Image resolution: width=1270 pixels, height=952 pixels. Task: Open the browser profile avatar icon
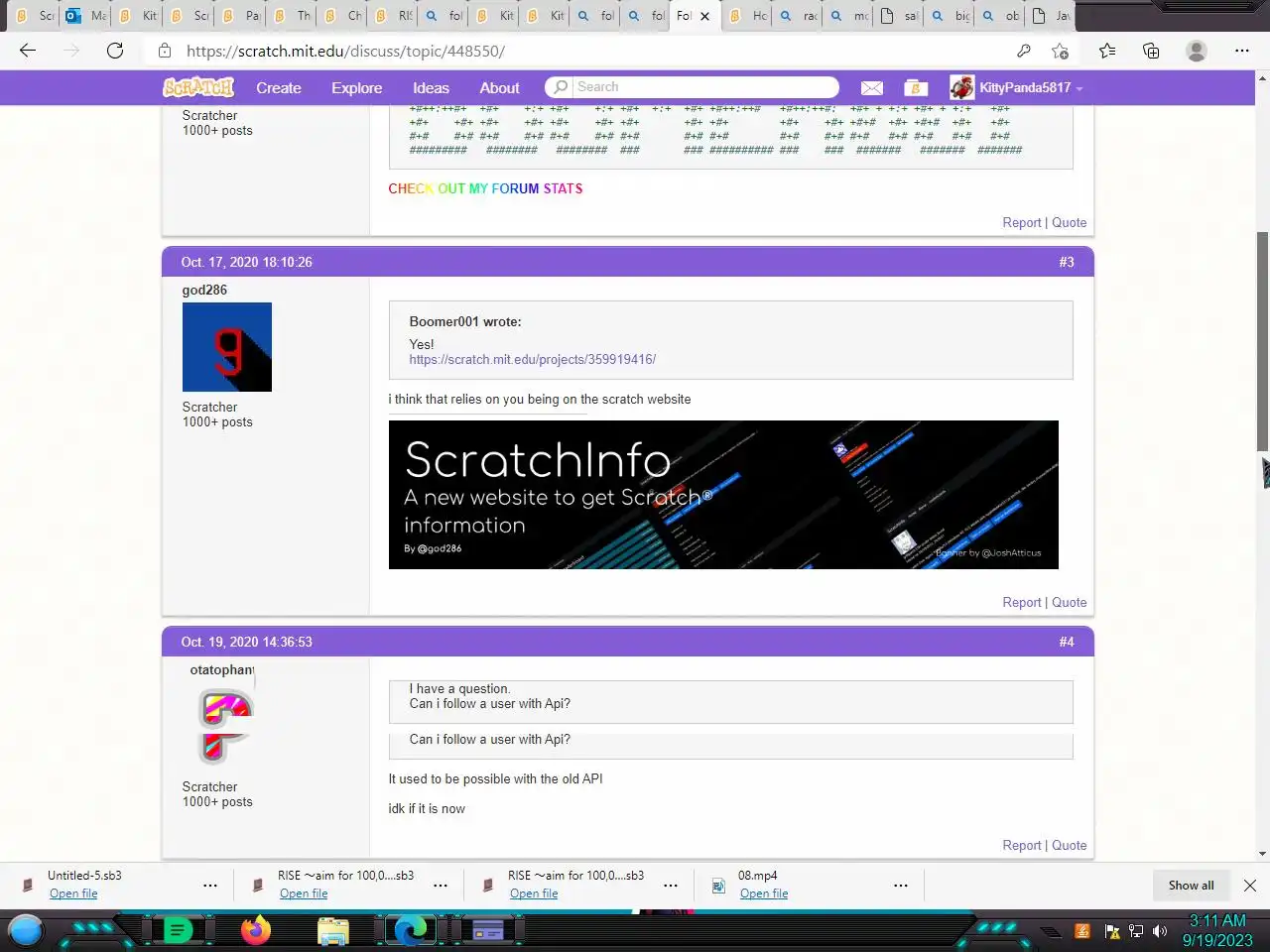point(1197,51)
